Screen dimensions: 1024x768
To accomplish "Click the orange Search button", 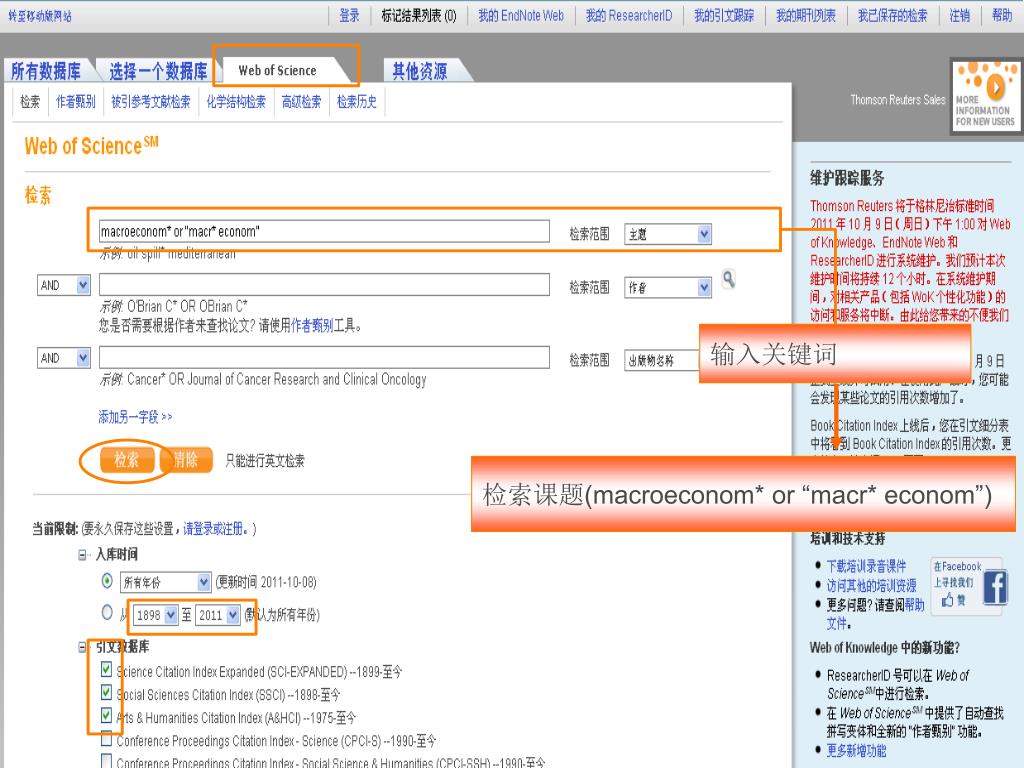I will (x=127, y=460).
